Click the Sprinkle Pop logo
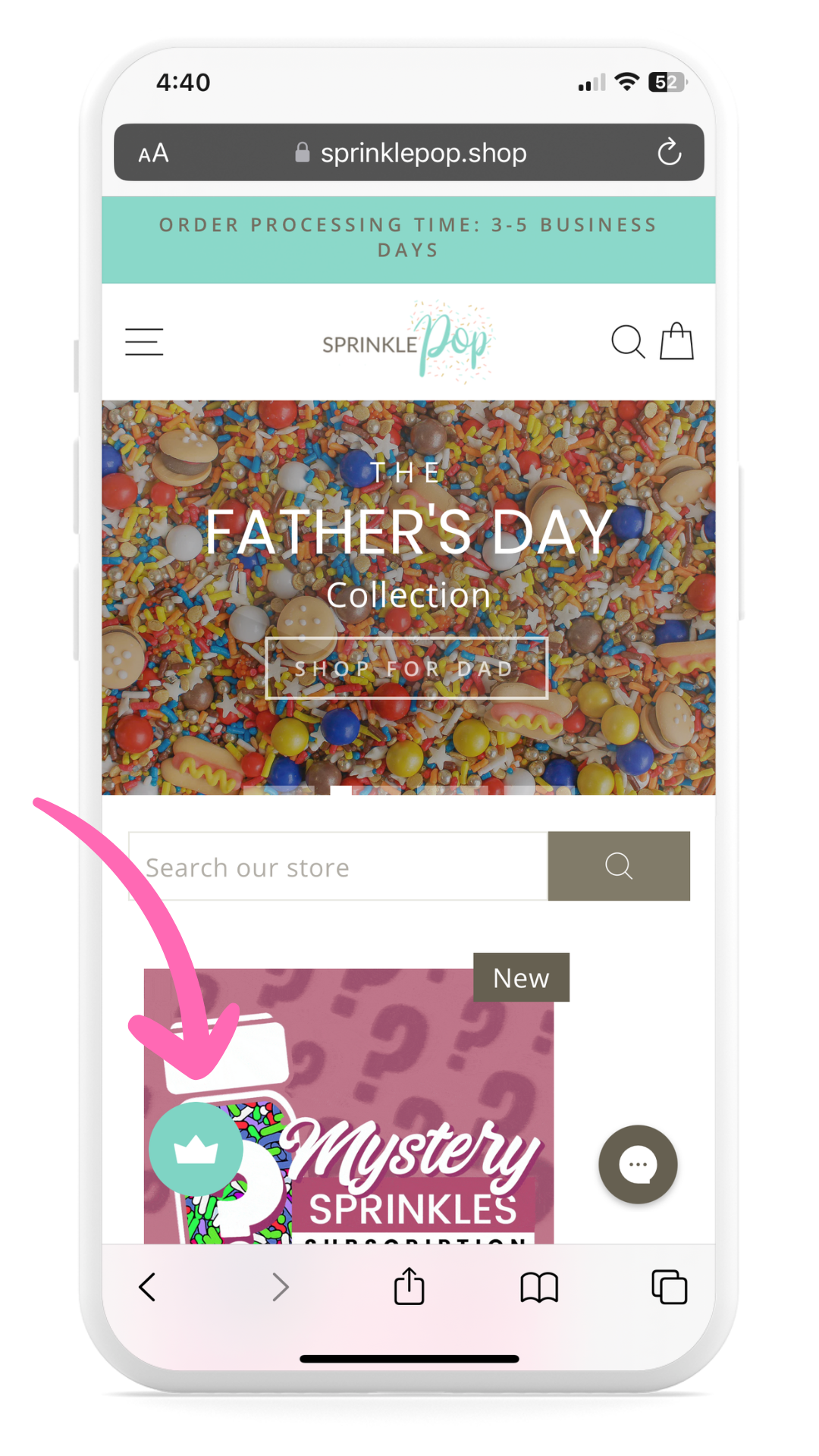 (x=408, y=342)
